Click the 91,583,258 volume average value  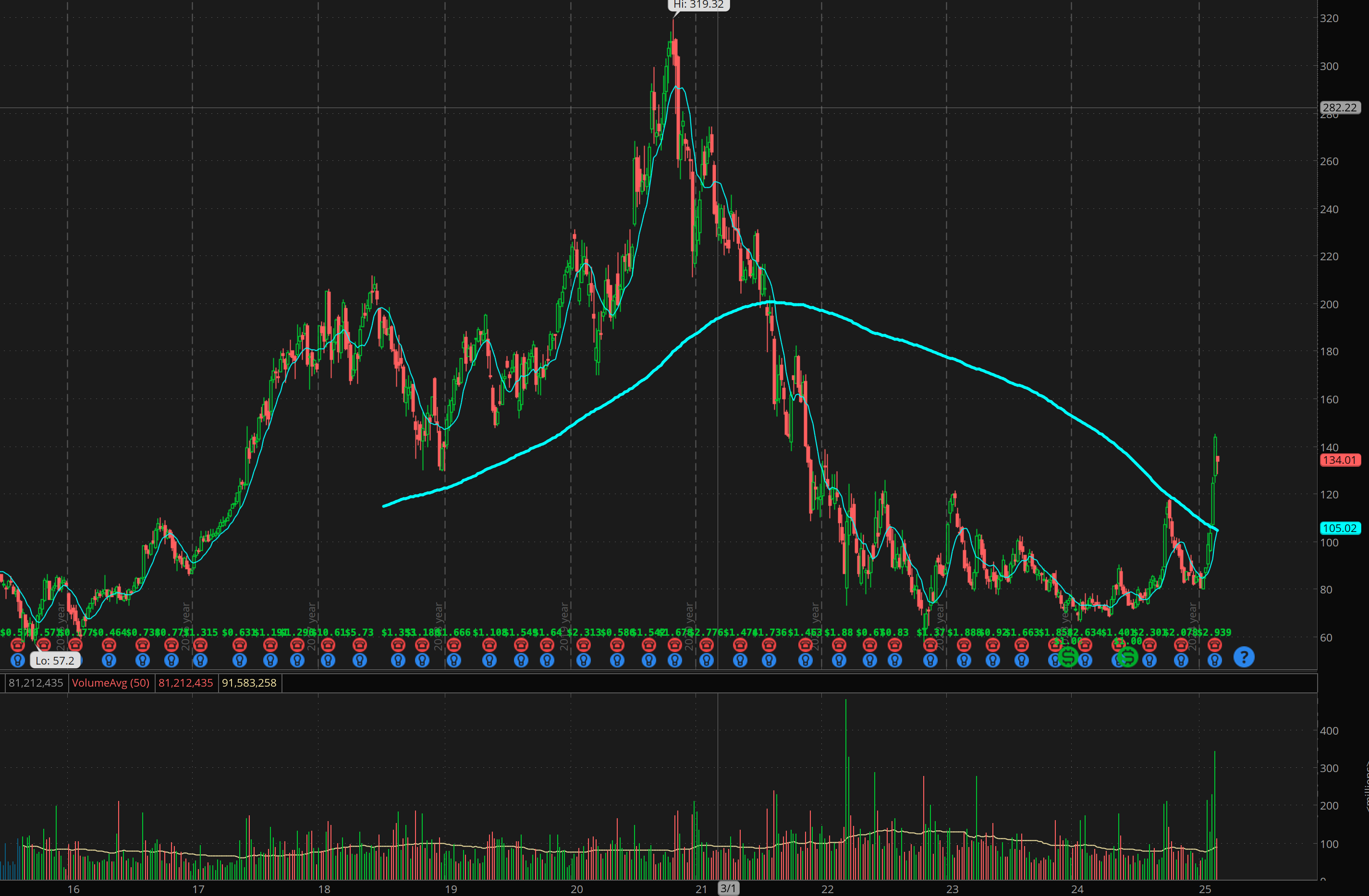249,683
